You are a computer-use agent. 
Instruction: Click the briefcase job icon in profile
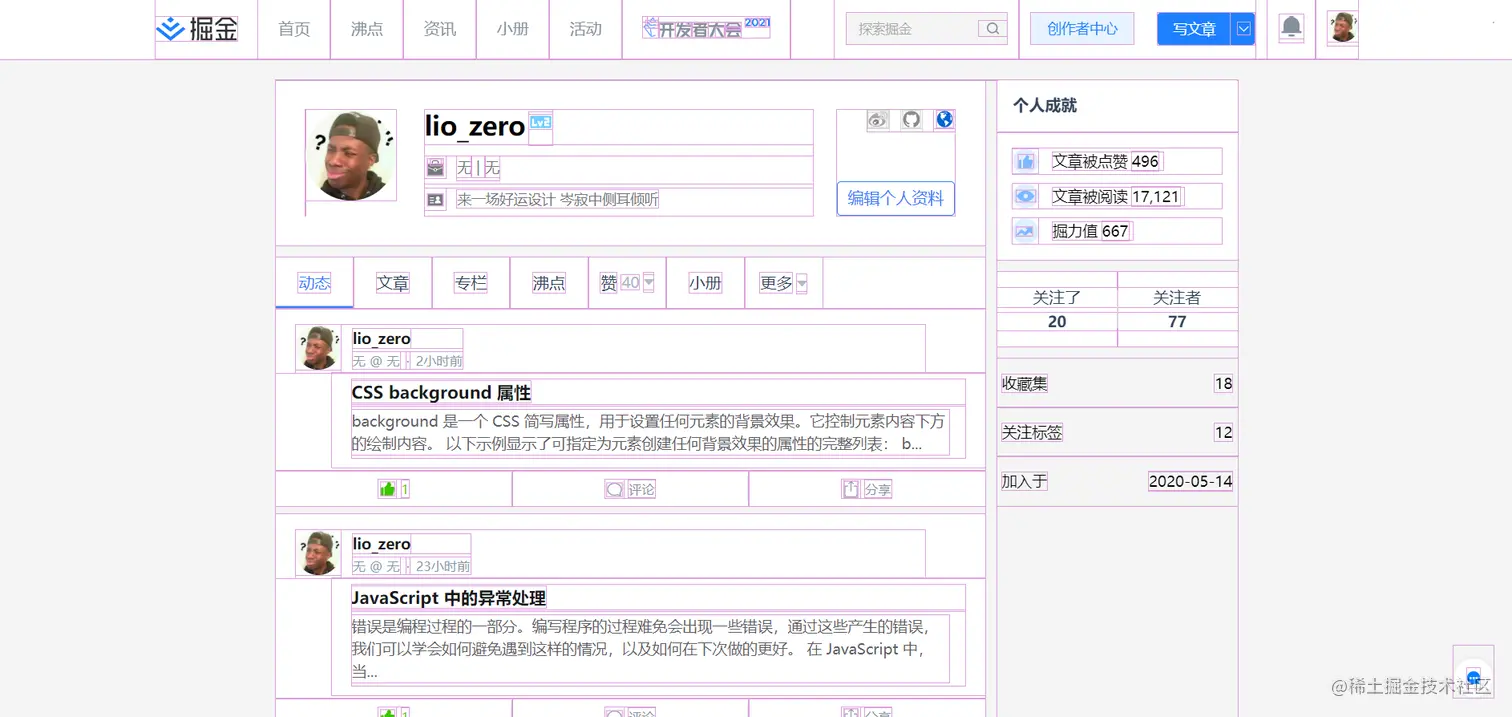click(x=435, y=167)
